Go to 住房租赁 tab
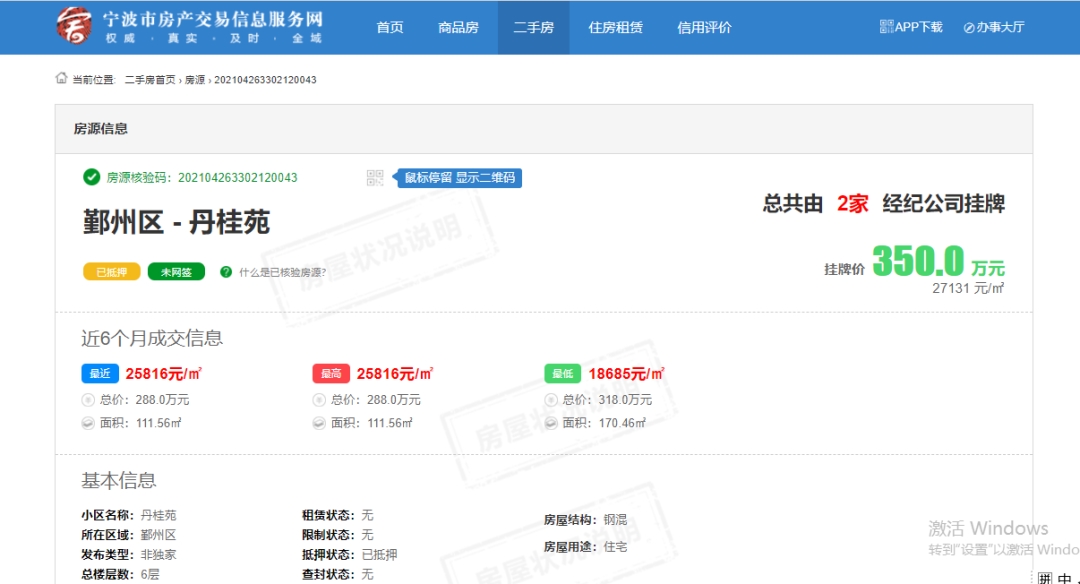This screenshot has height=584, width=1080. [x=615, y=28]
